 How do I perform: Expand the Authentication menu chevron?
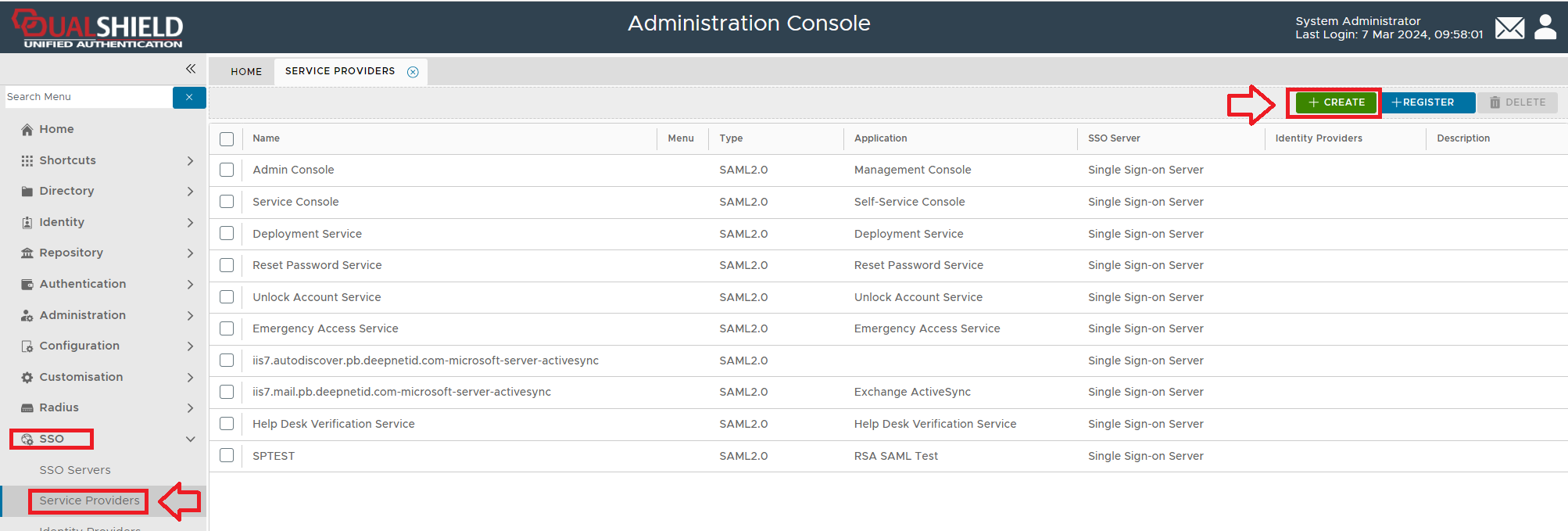pyautogui.click(x=190, y=285)
